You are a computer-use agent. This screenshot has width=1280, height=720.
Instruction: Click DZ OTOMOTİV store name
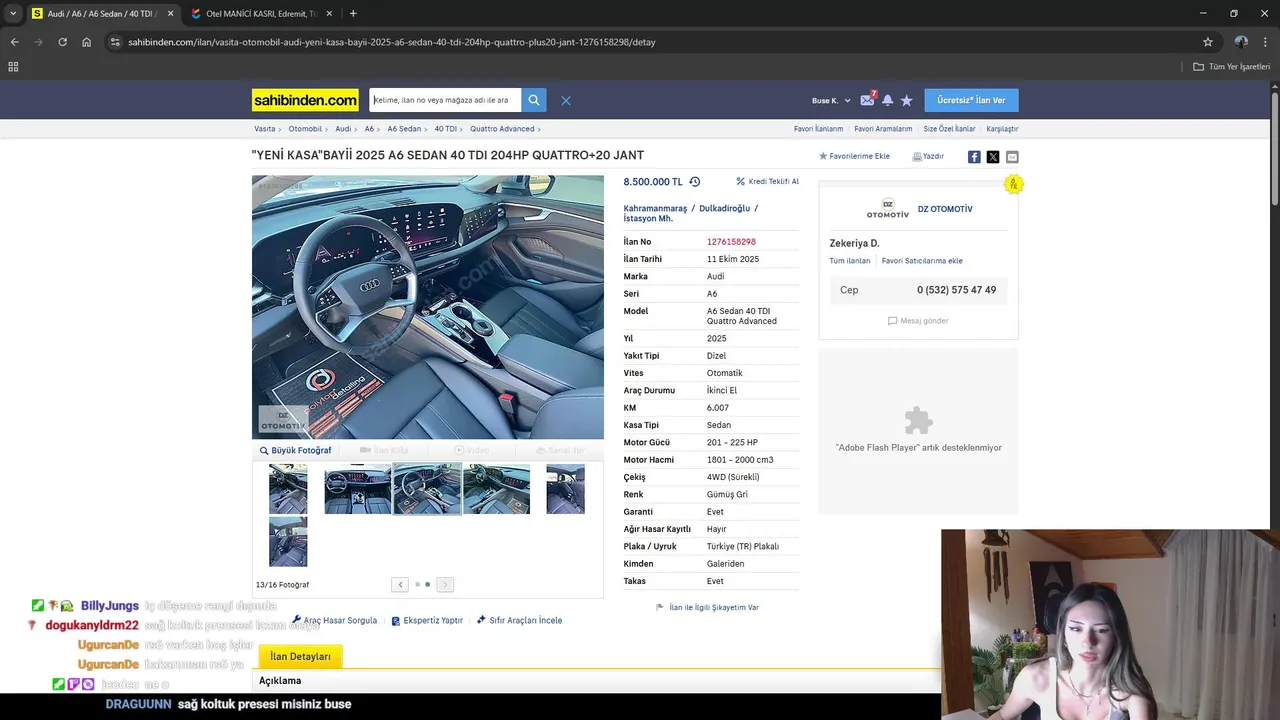pyautogui.click(x=945, y=209)
